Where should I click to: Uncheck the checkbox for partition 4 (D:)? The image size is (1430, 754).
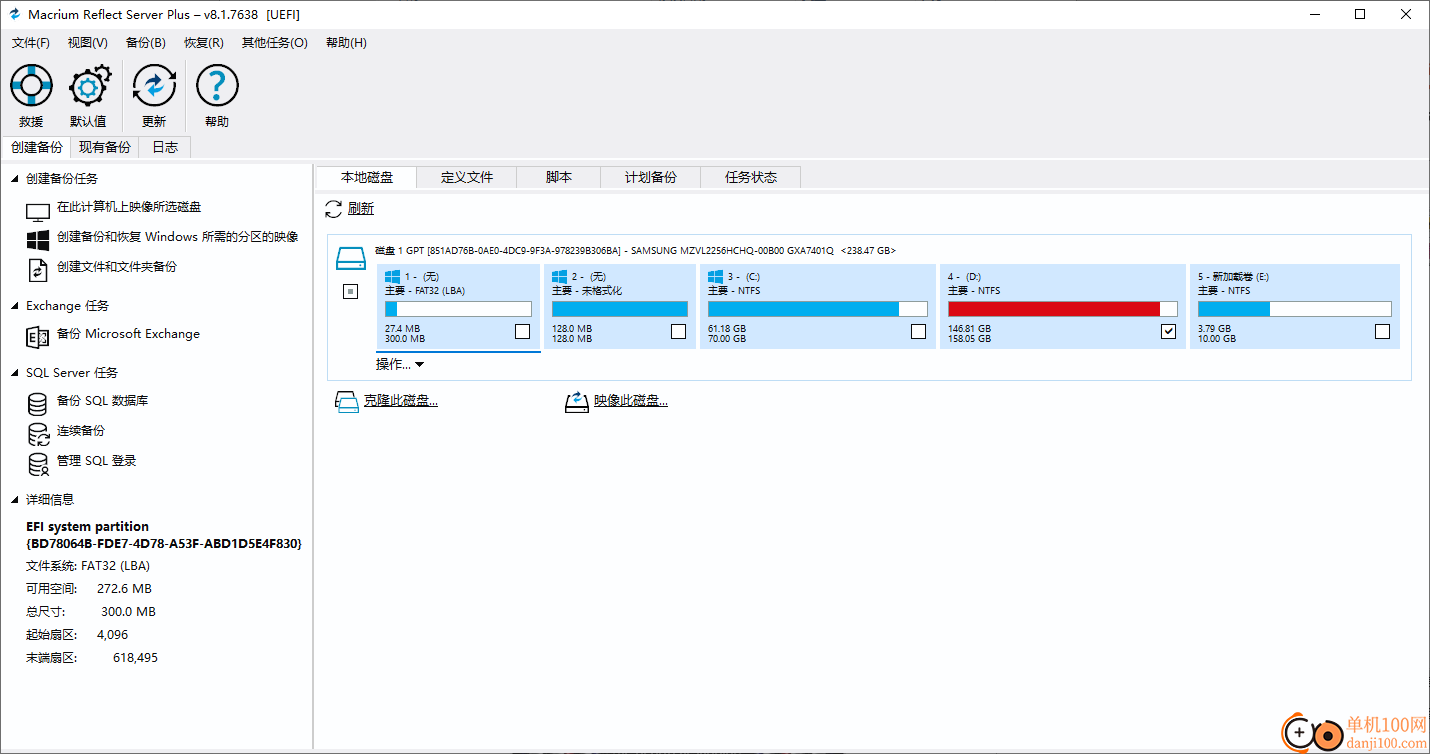click(1169, 332)
